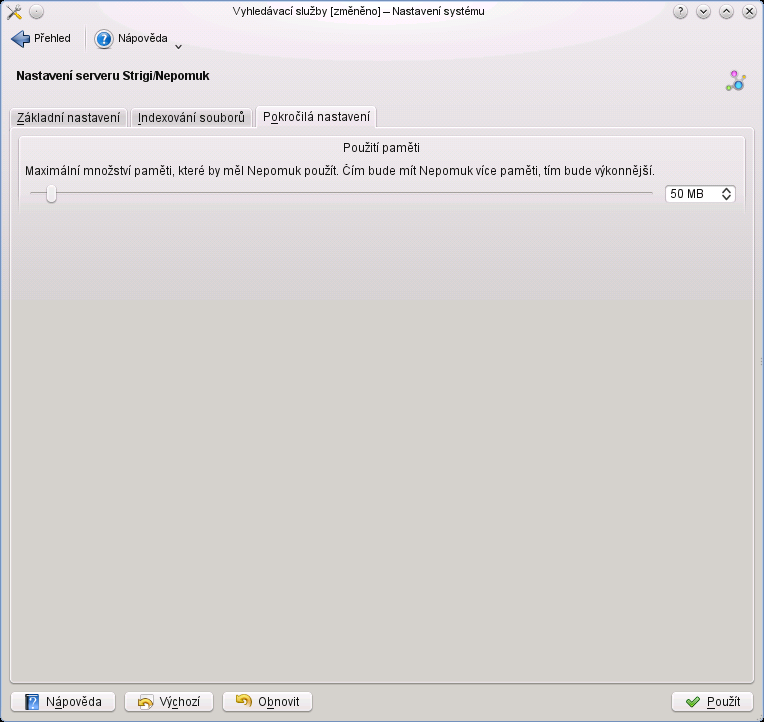Click the Nápověda button at bottom left
Viewport: 764px width, 722px height.
click(x=63, y=702)
